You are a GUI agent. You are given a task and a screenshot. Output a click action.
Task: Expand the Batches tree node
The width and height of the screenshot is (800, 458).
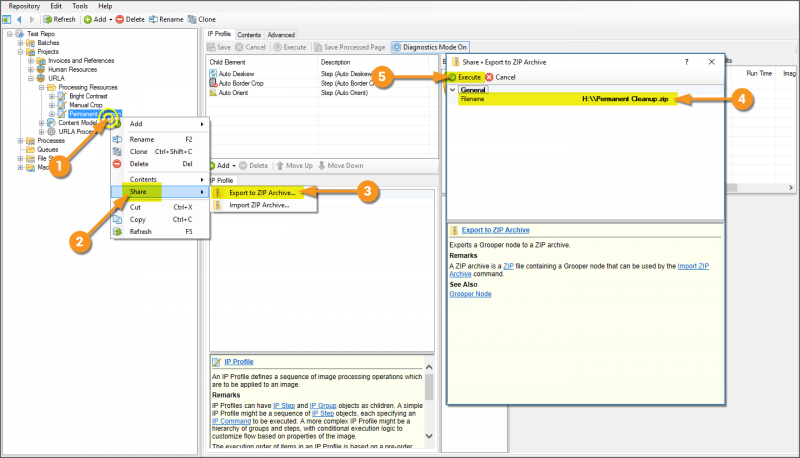(x=20, y=43)
